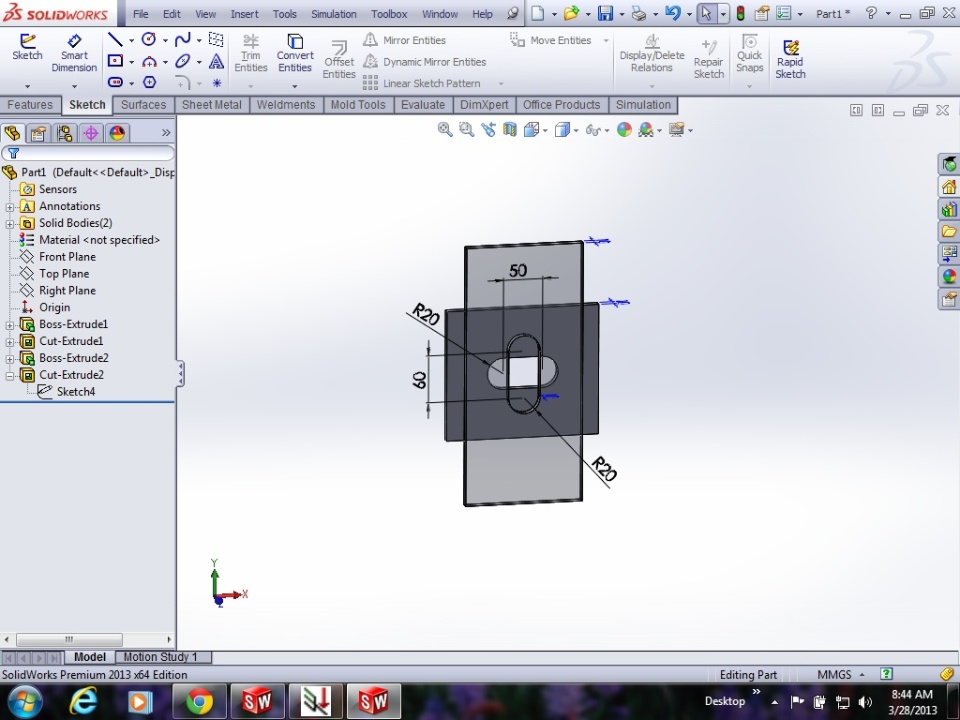Switch to the Evaluate tab
The image size is (960, 720).
[x=422, y=105]
